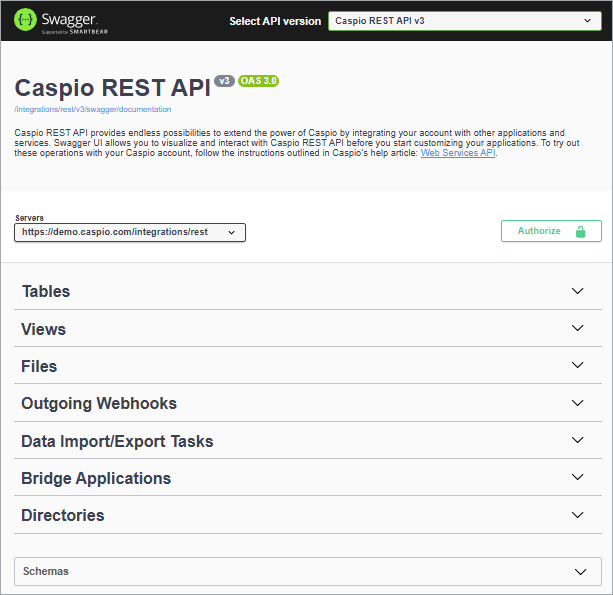
Task: Expand Data Import/Export Tasks chevron
Action: [577, 440]
